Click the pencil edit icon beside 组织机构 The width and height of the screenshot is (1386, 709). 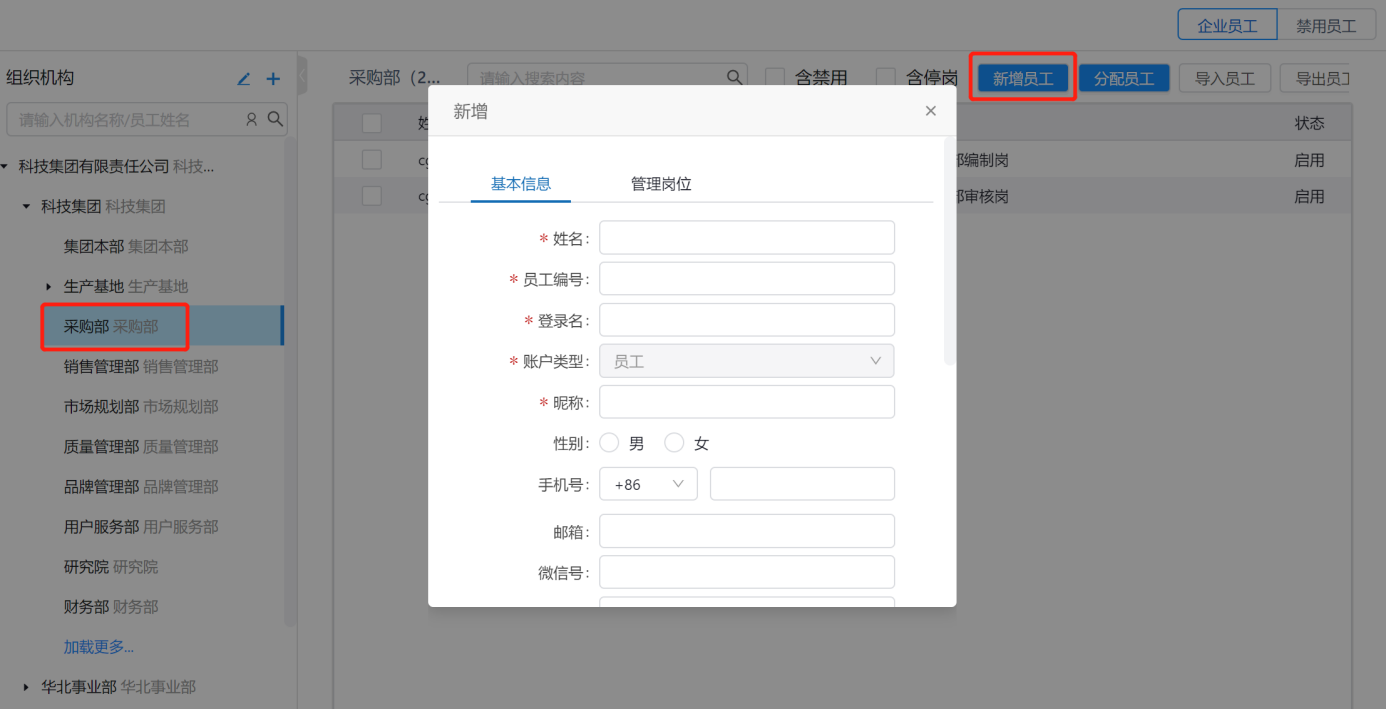tap(244, 79)
